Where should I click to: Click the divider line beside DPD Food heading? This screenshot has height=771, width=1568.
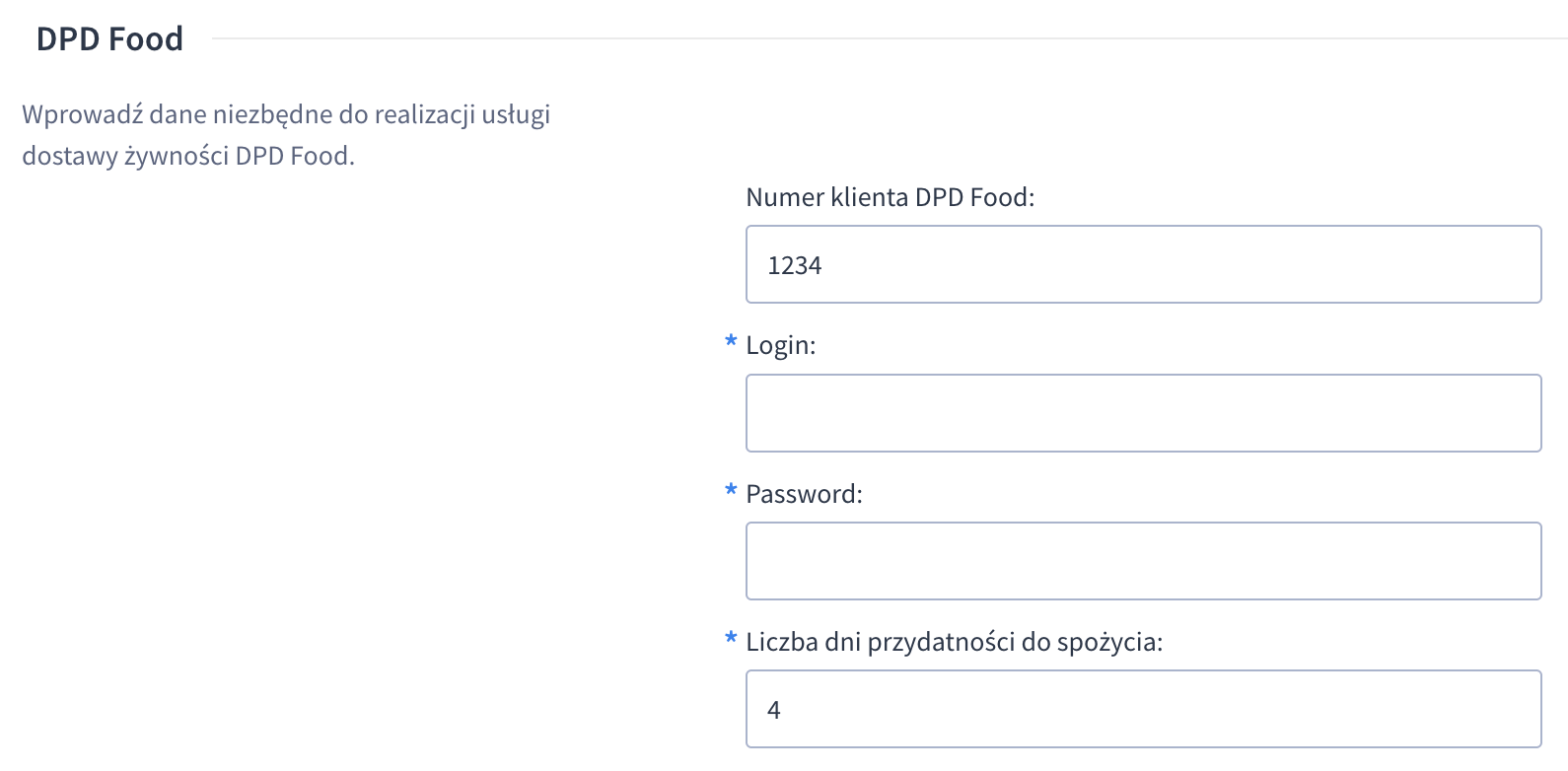888,39
